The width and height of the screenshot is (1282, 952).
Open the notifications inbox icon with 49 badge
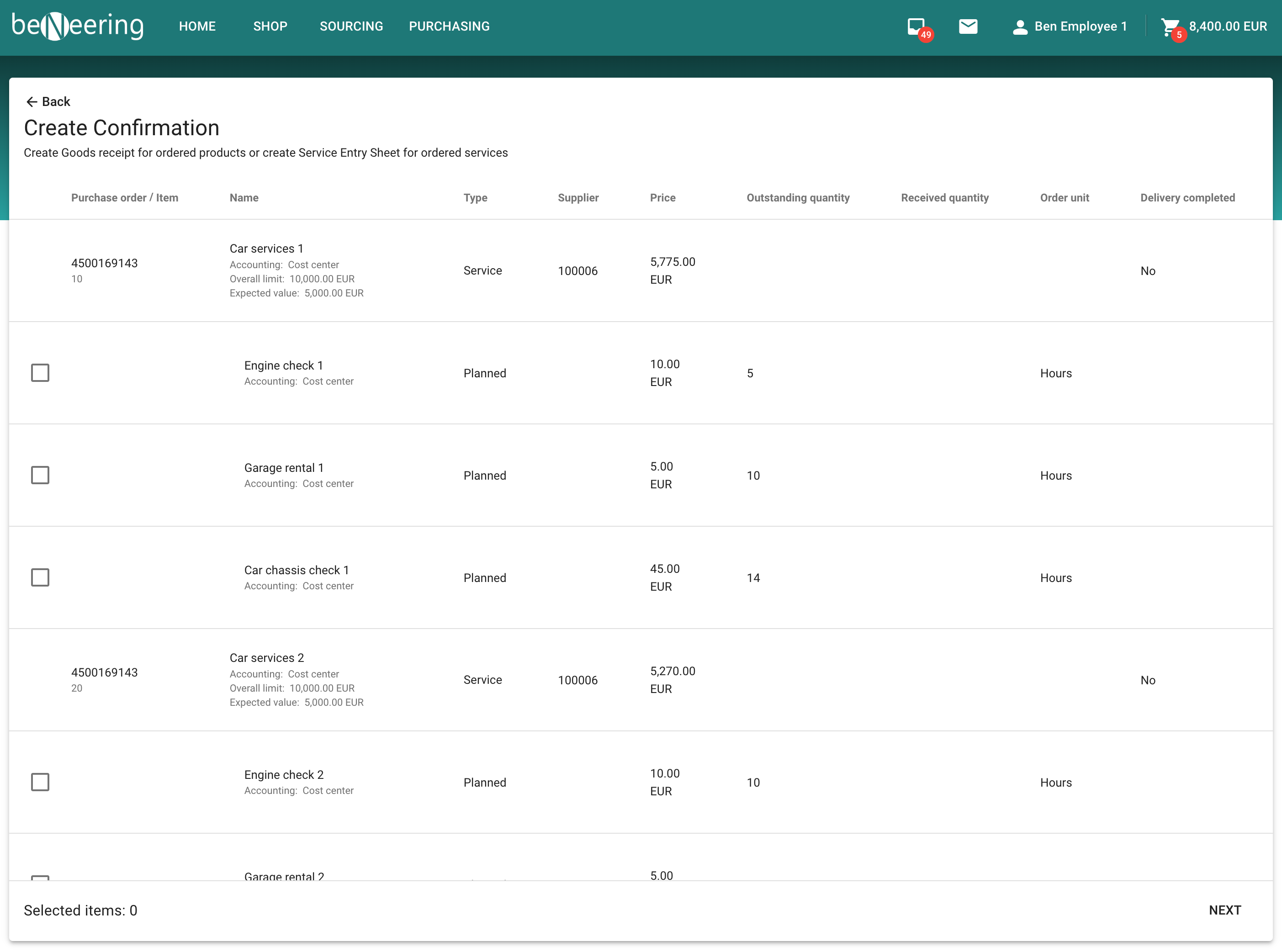916,26
